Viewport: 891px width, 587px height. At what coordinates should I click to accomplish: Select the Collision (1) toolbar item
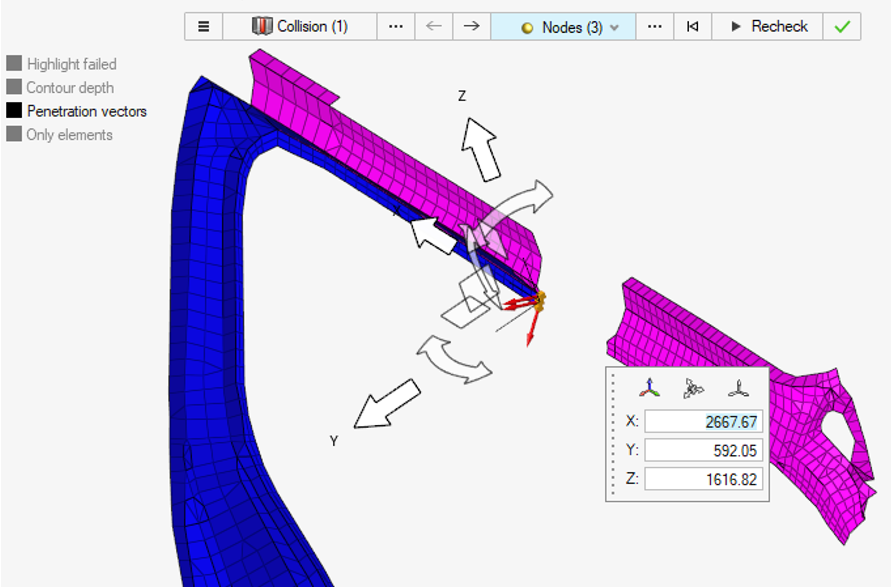(300, 27)
